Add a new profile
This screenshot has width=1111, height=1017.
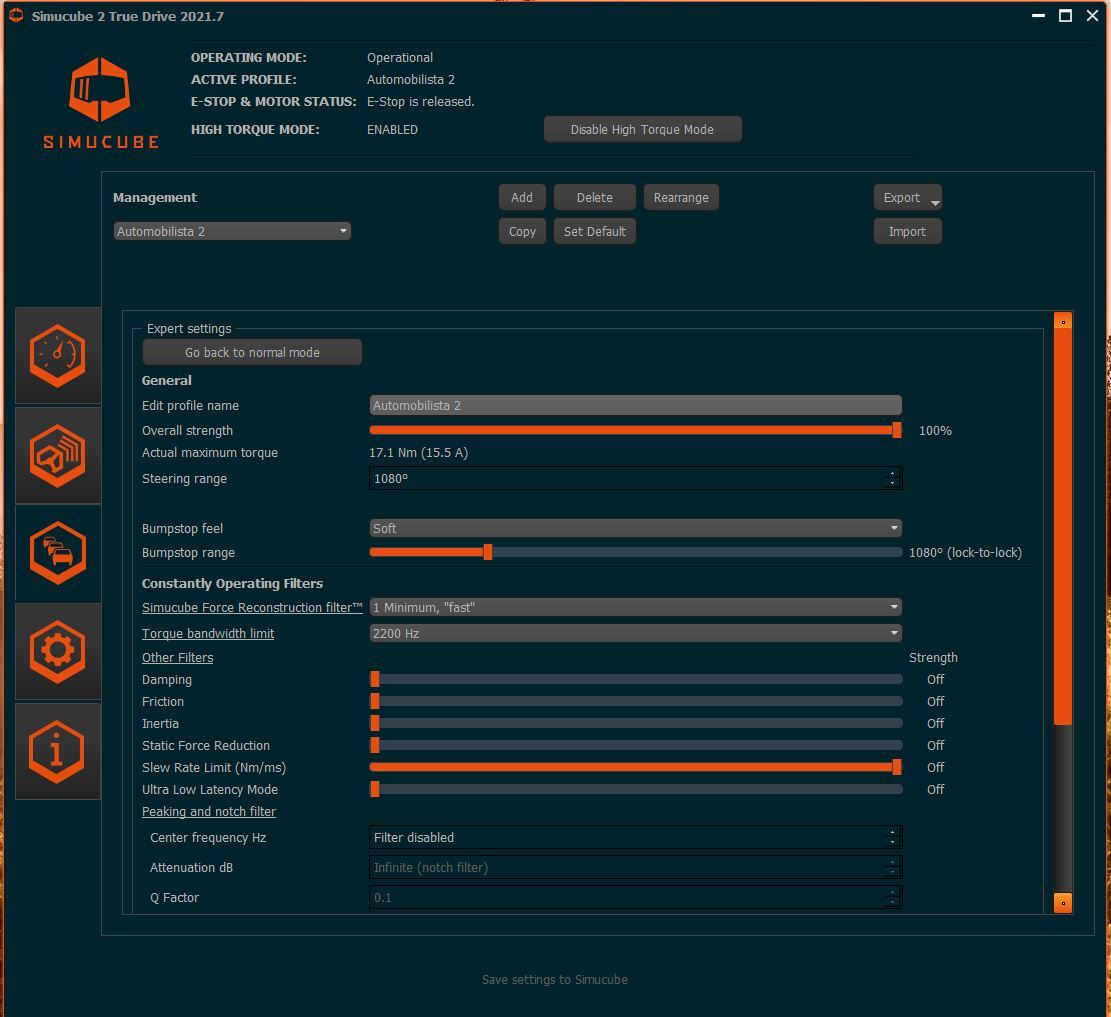pyautogui.click(x=522, y=198)
